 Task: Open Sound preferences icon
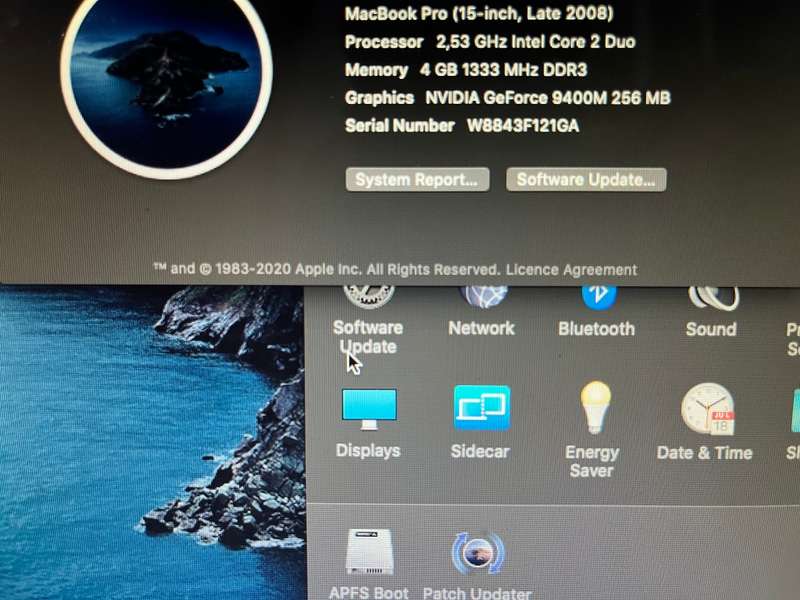[x=713, y=297]
